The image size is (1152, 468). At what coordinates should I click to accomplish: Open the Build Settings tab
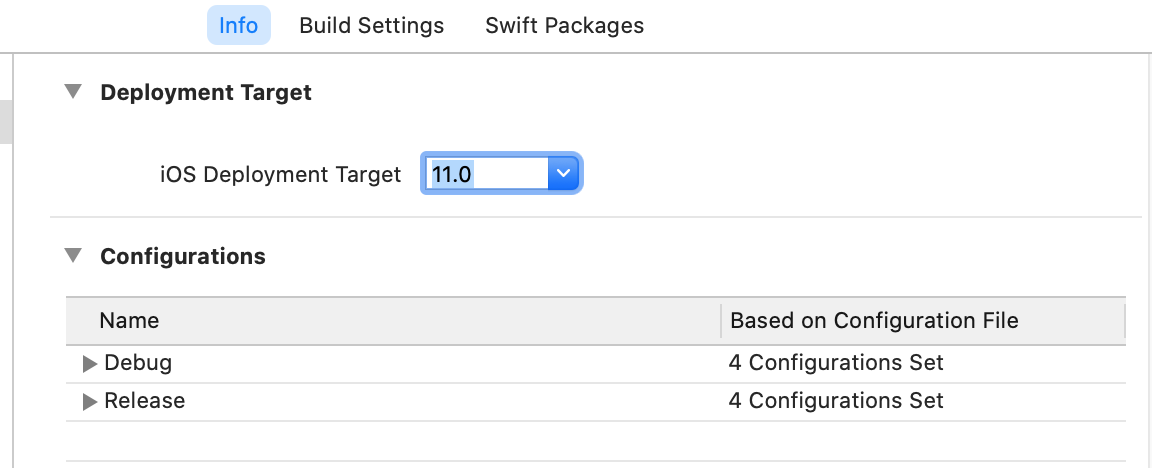tap(371, 25)
